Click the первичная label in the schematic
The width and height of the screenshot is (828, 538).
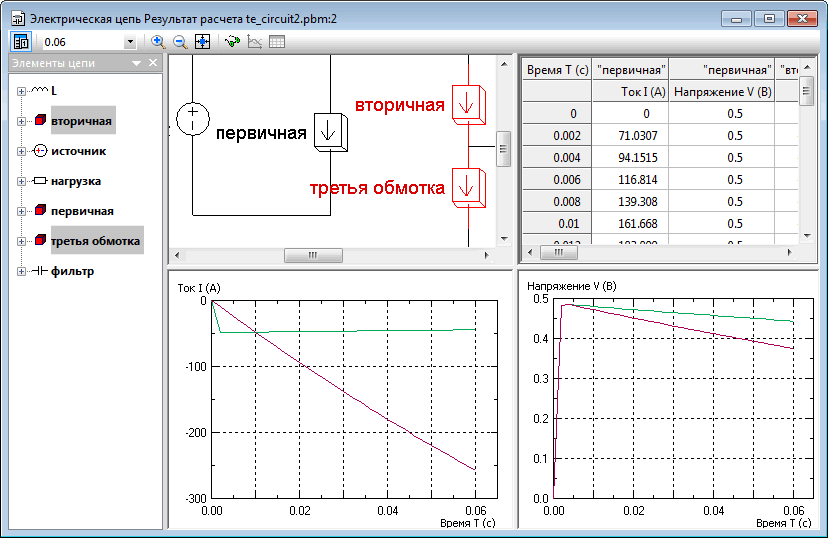tap(261, 133)
